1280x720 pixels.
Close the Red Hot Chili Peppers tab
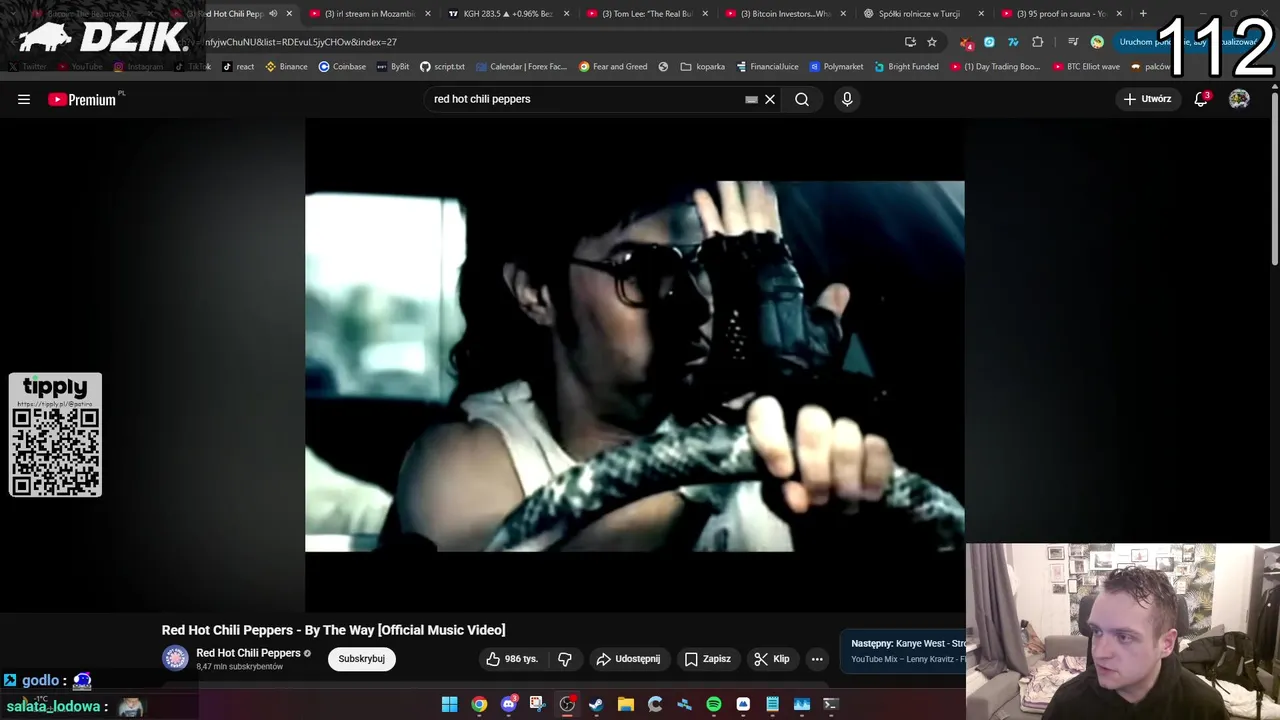(289, 14)
